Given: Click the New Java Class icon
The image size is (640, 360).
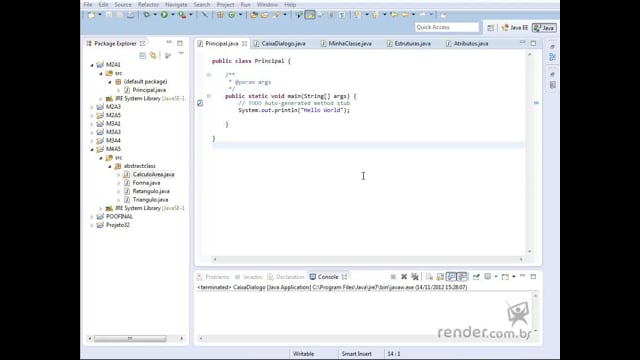Looking at the screenshot, I should coord(231,15).
